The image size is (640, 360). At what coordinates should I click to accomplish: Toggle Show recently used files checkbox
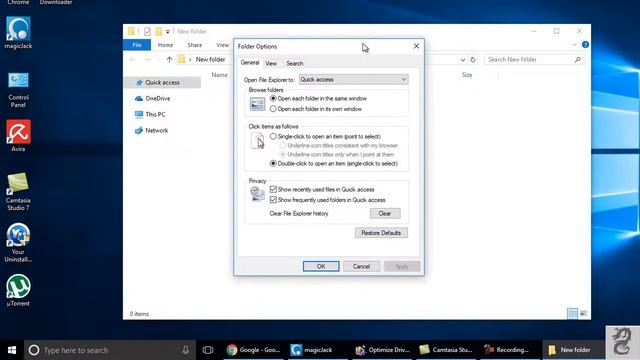click(273, 189)
